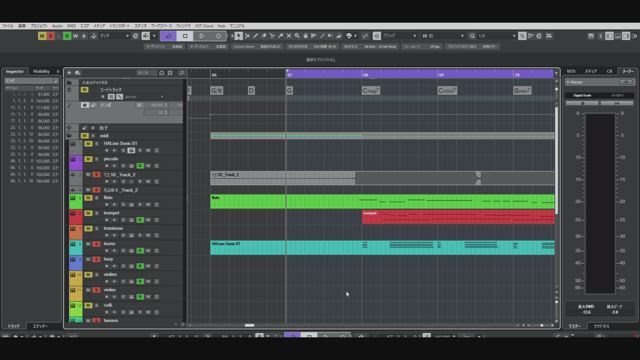640x360 pixels.
Task: Open the automation mode dropdown in toolbar
Action: (114, 36)
